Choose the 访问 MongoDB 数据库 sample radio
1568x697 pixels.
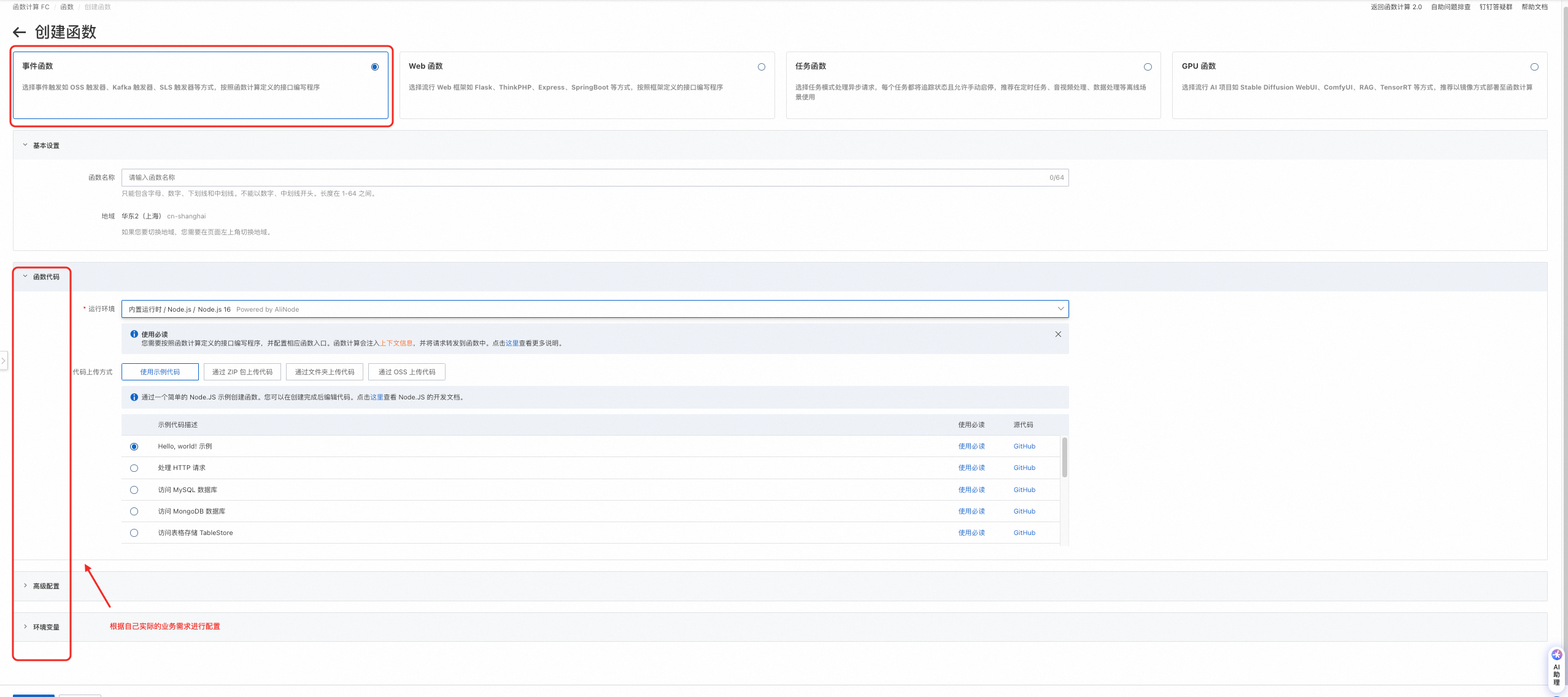pyautogui.click(x=134, y=511)
